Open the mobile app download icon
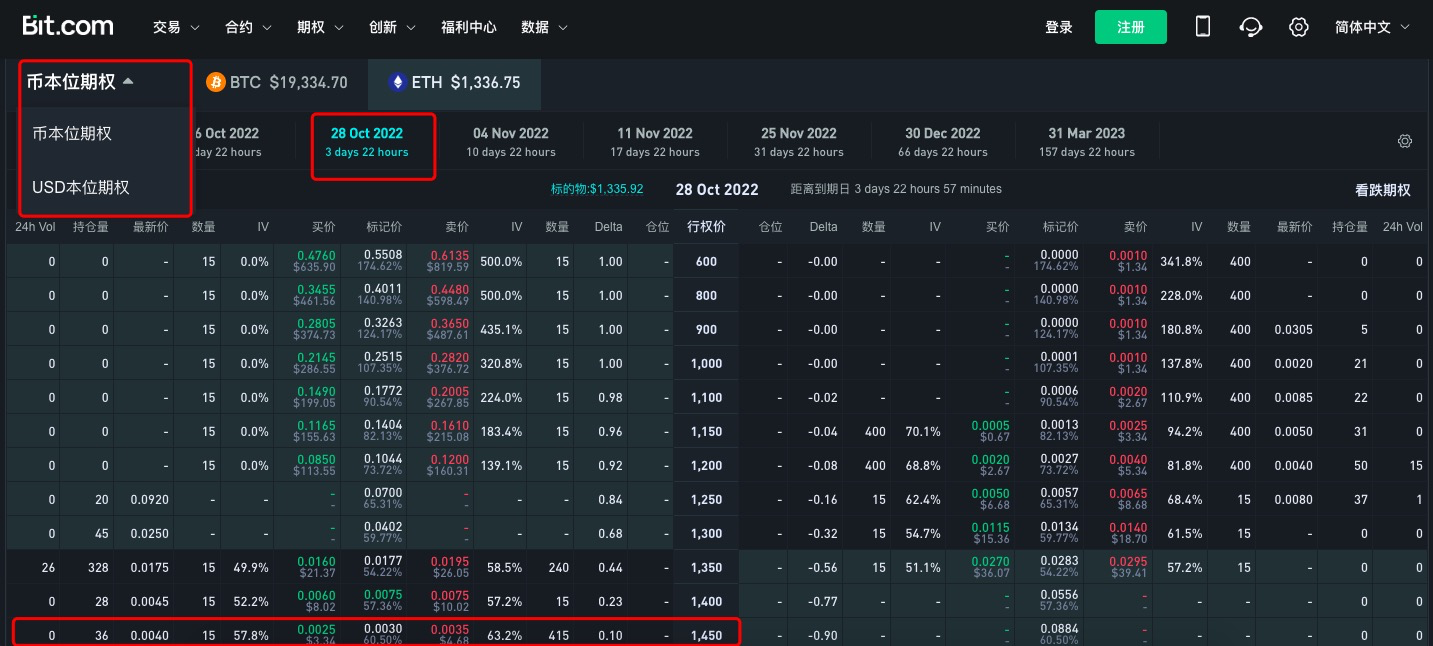Image resolution: width=1433 pixels, height=646 pixels. pyautogui.click(x=1203, y=27)
